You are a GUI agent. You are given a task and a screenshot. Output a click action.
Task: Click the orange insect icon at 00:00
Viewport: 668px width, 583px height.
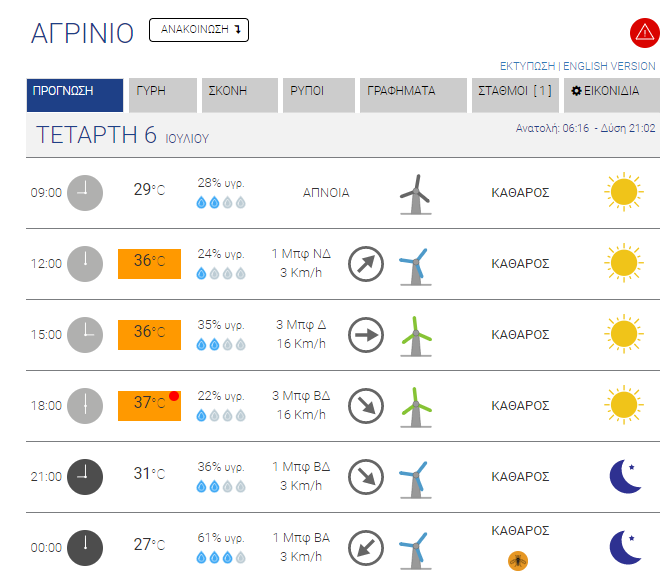[519, 559]
